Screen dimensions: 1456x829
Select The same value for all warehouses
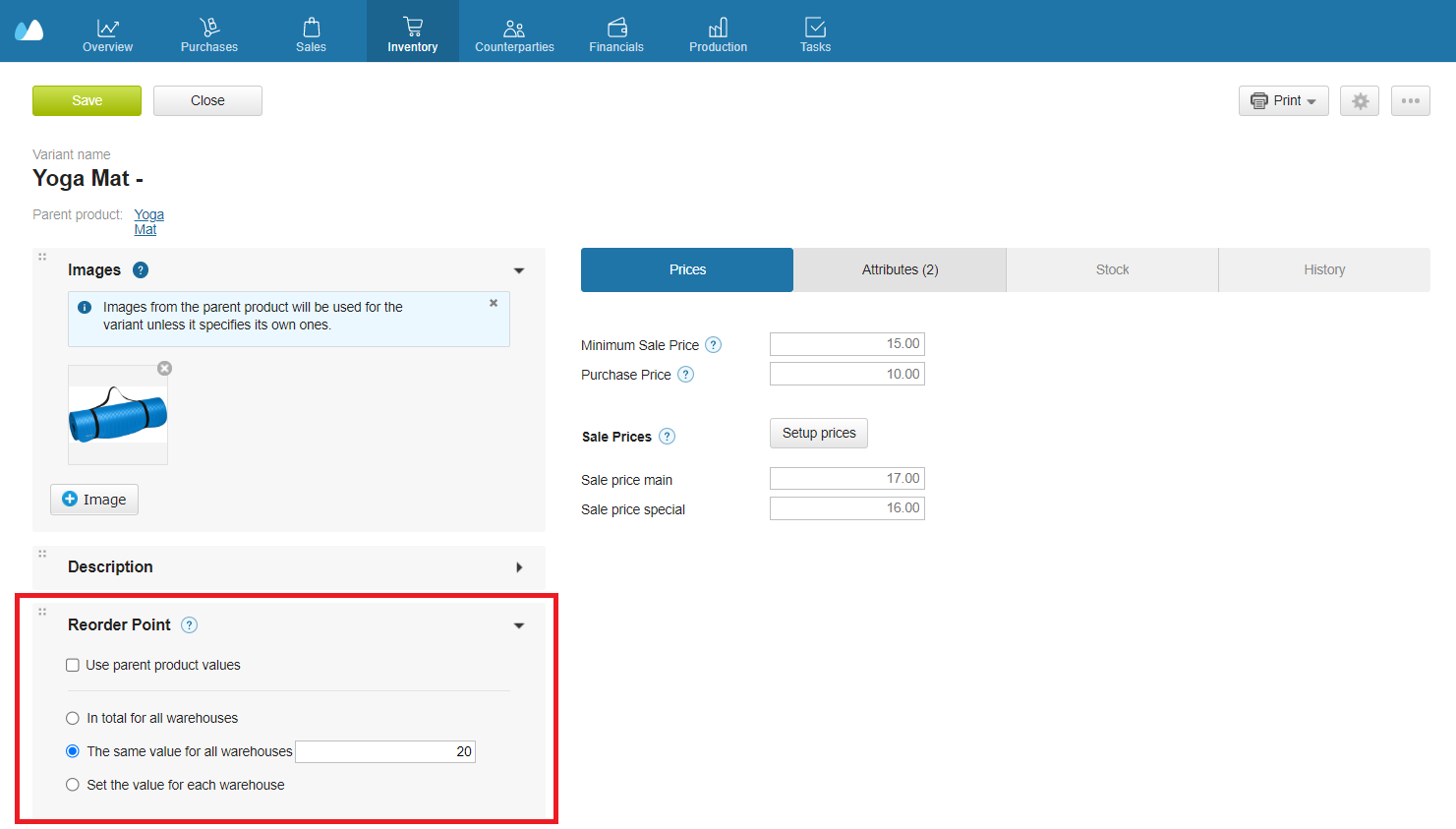(73, 751)
